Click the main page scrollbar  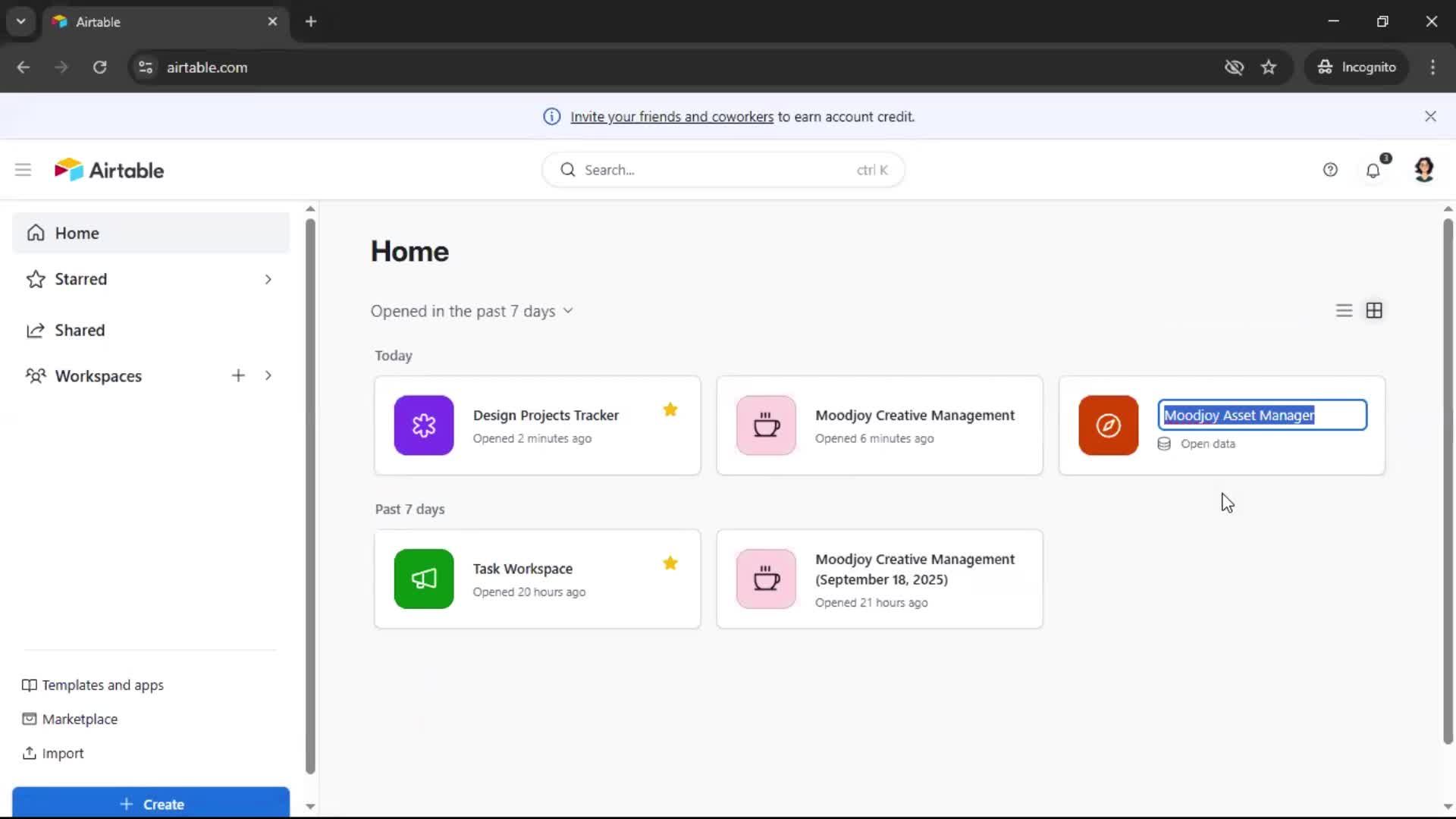coord(1448,482)
